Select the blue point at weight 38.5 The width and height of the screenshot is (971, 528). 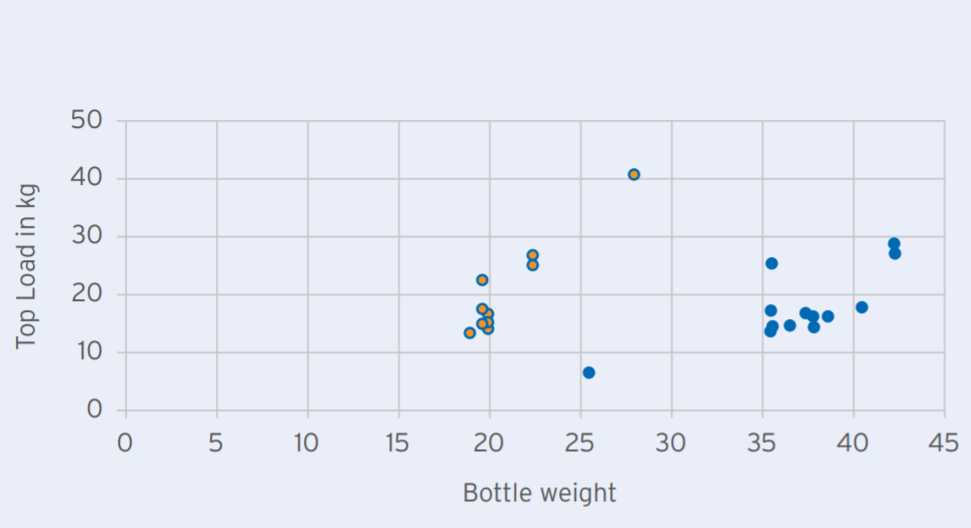point(828,317)
